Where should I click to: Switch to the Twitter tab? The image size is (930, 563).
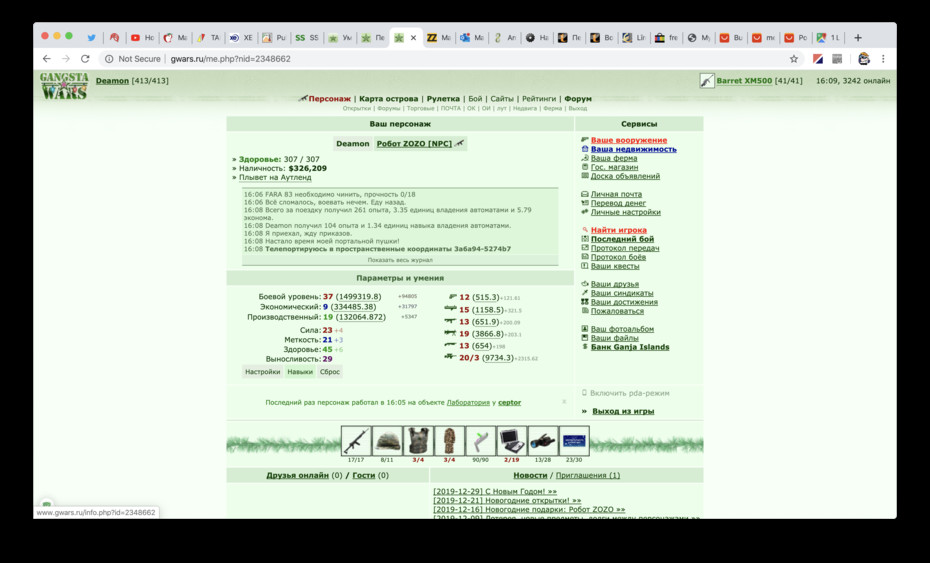(91, 37)
